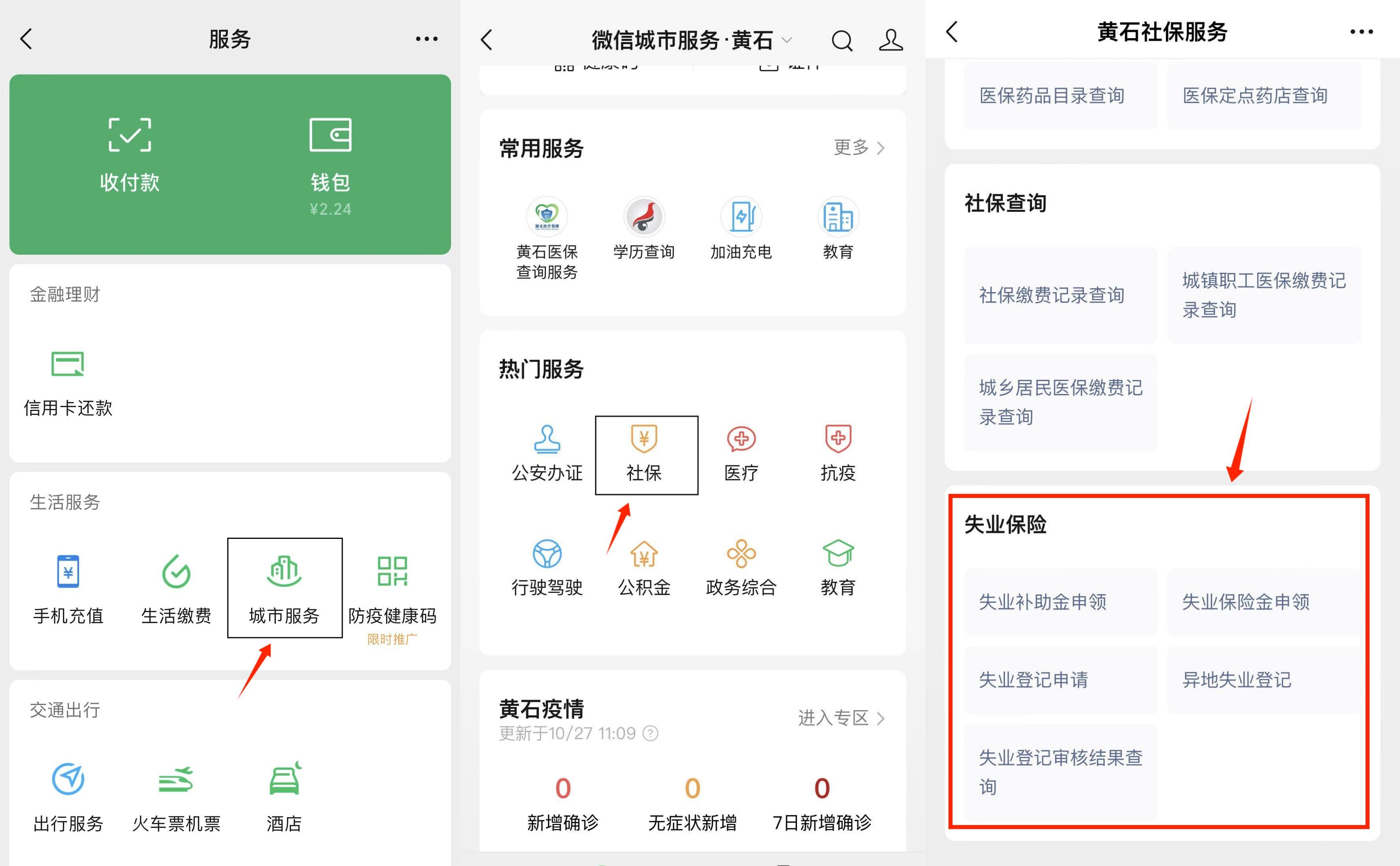Tap the 防疫健康码 QR code icon
The height and width of the screenshot is (866, 1400).
click(x=392, y=572)
